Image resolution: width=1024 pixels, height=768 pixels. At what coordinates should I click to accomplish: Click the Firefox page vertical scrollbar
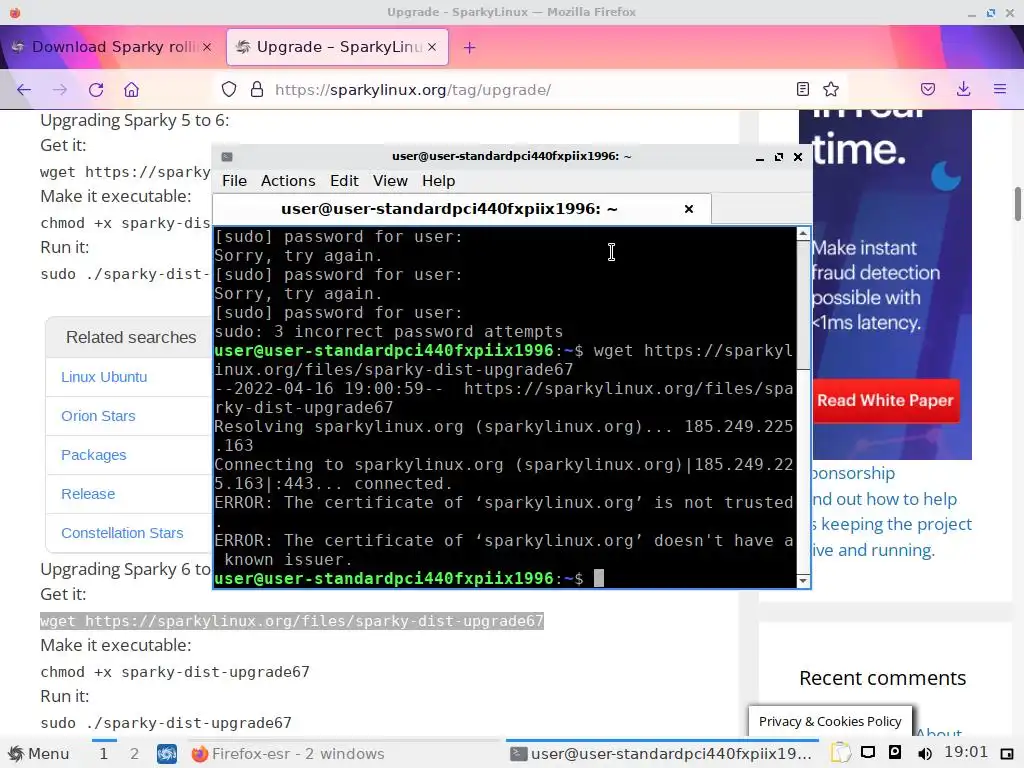(1017, 204)
